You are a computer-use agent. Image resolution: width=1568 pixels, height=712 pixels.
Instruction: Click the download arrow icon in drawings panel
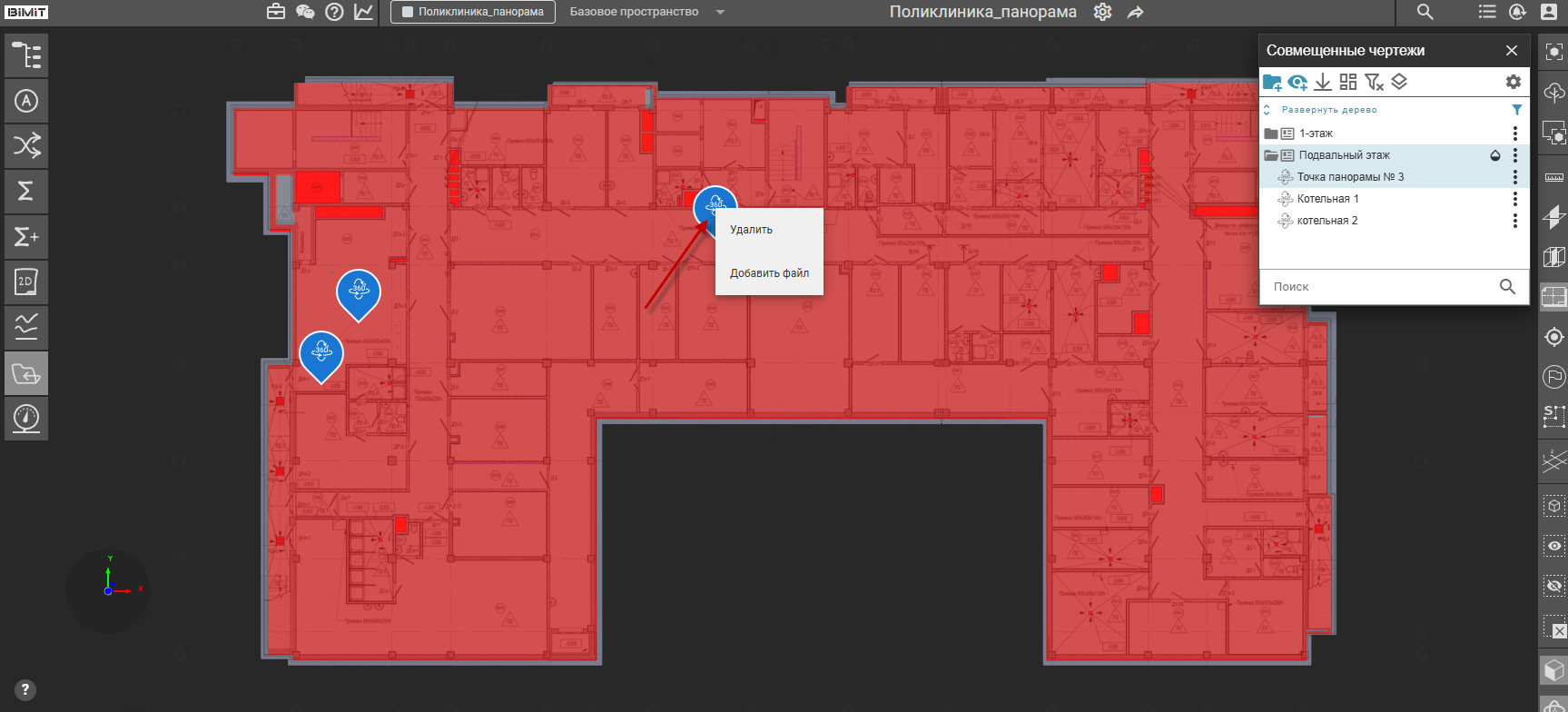[1323, 83]
